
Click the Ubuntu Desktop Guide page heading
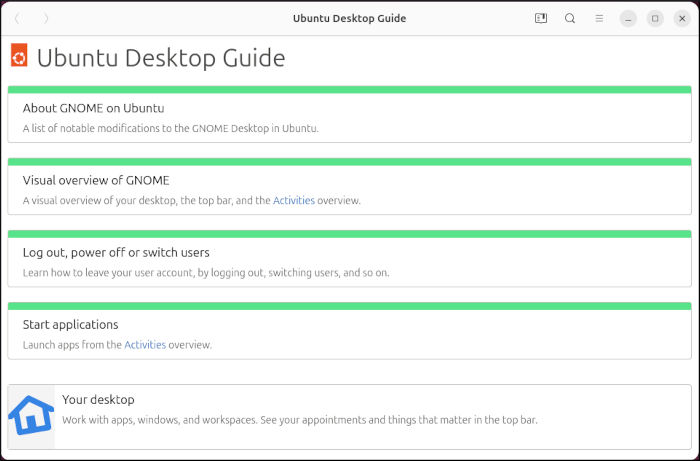coord(161,58)
